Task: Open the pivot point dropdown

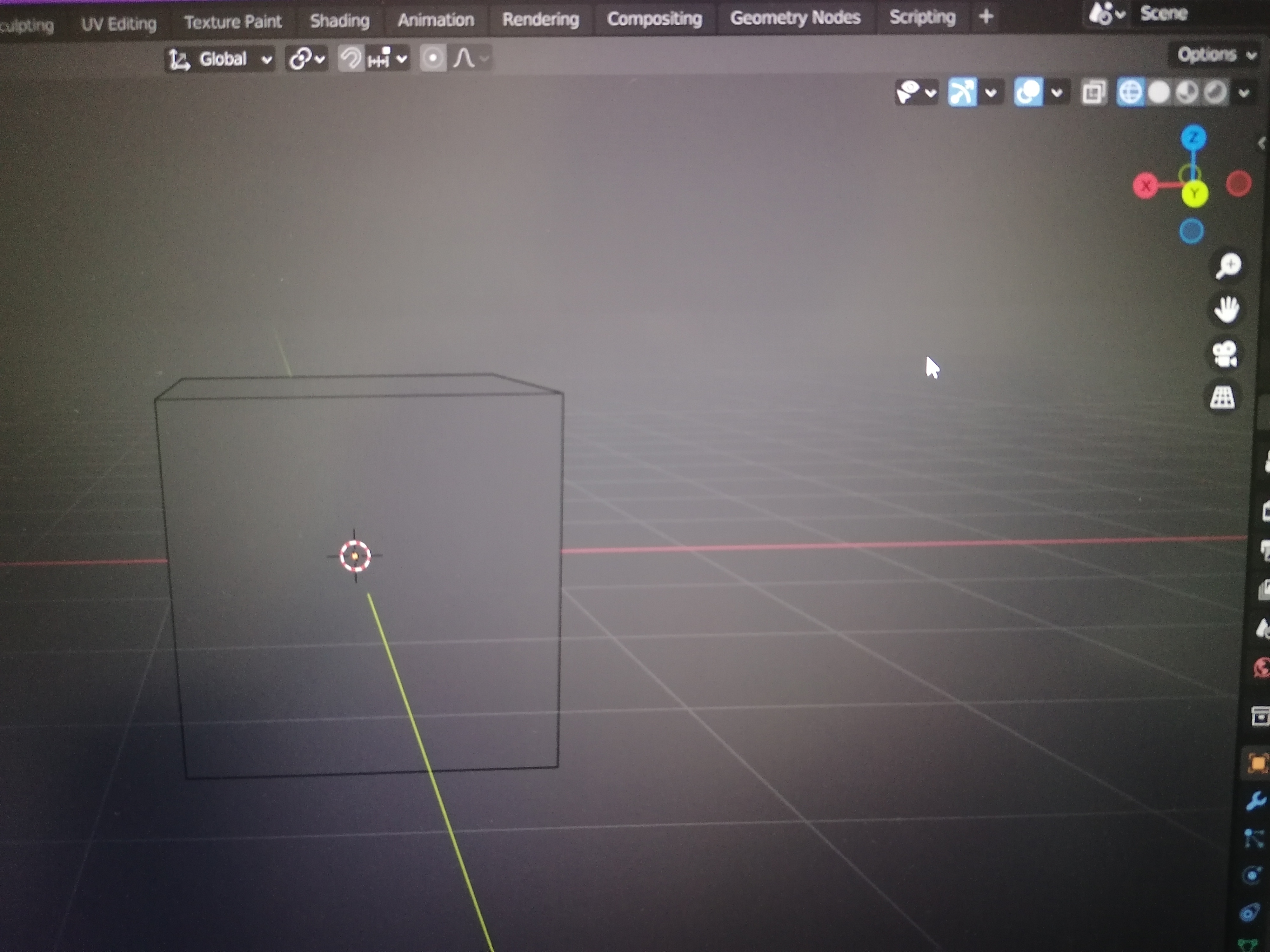Action: tap(307, 58)
